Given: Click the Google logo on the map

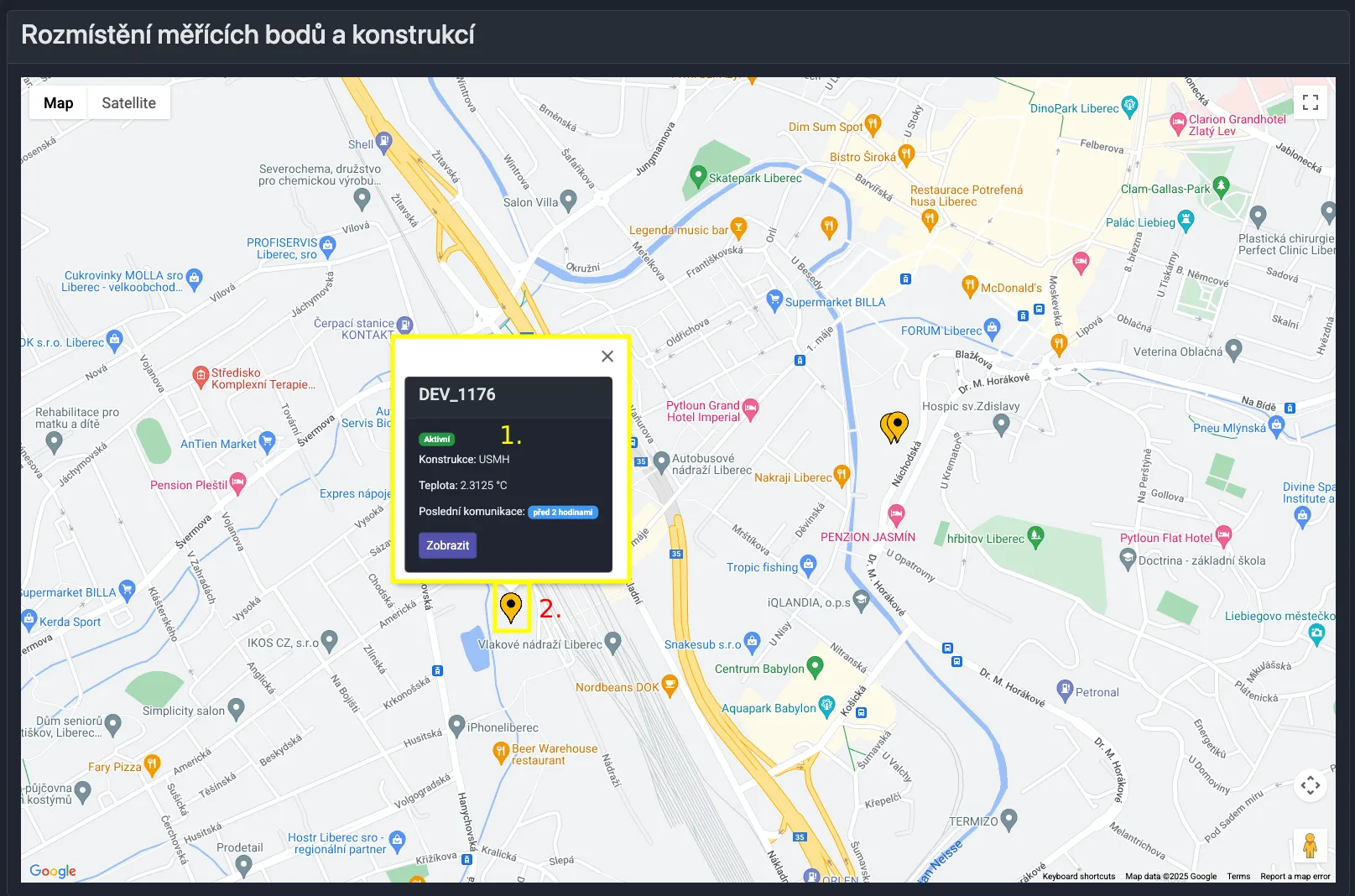Looking at the screenshot, I should pyautogui.click(x=52, y=871).
